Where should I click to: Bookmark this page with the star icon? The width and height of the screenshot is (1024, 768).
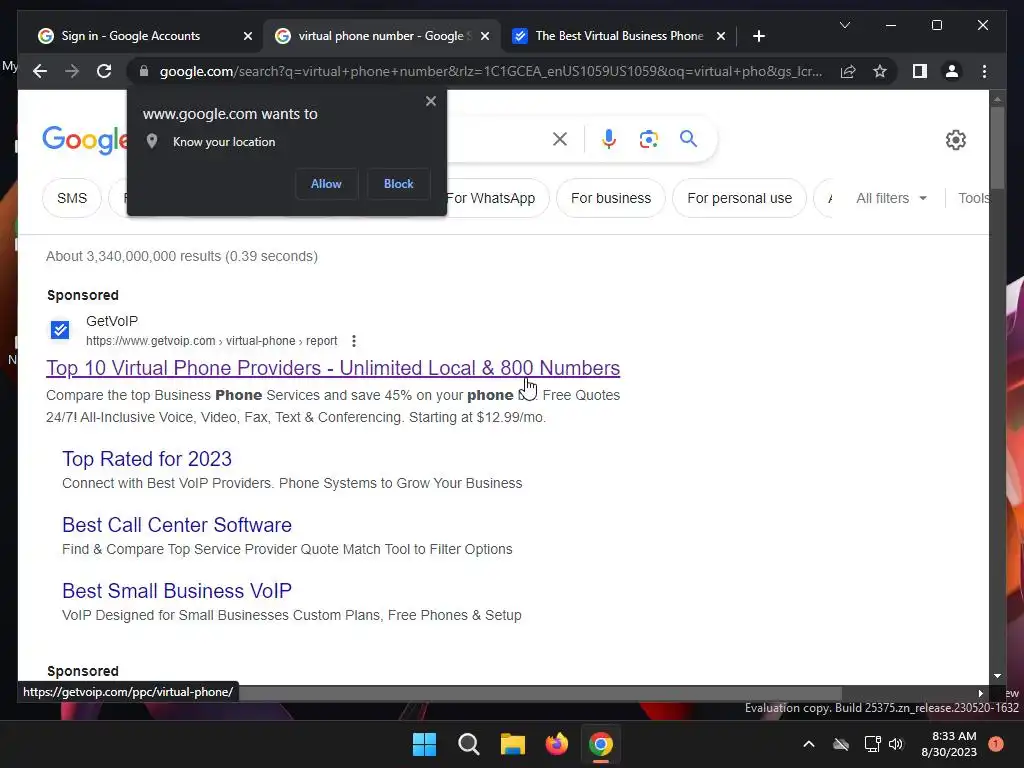880,71
